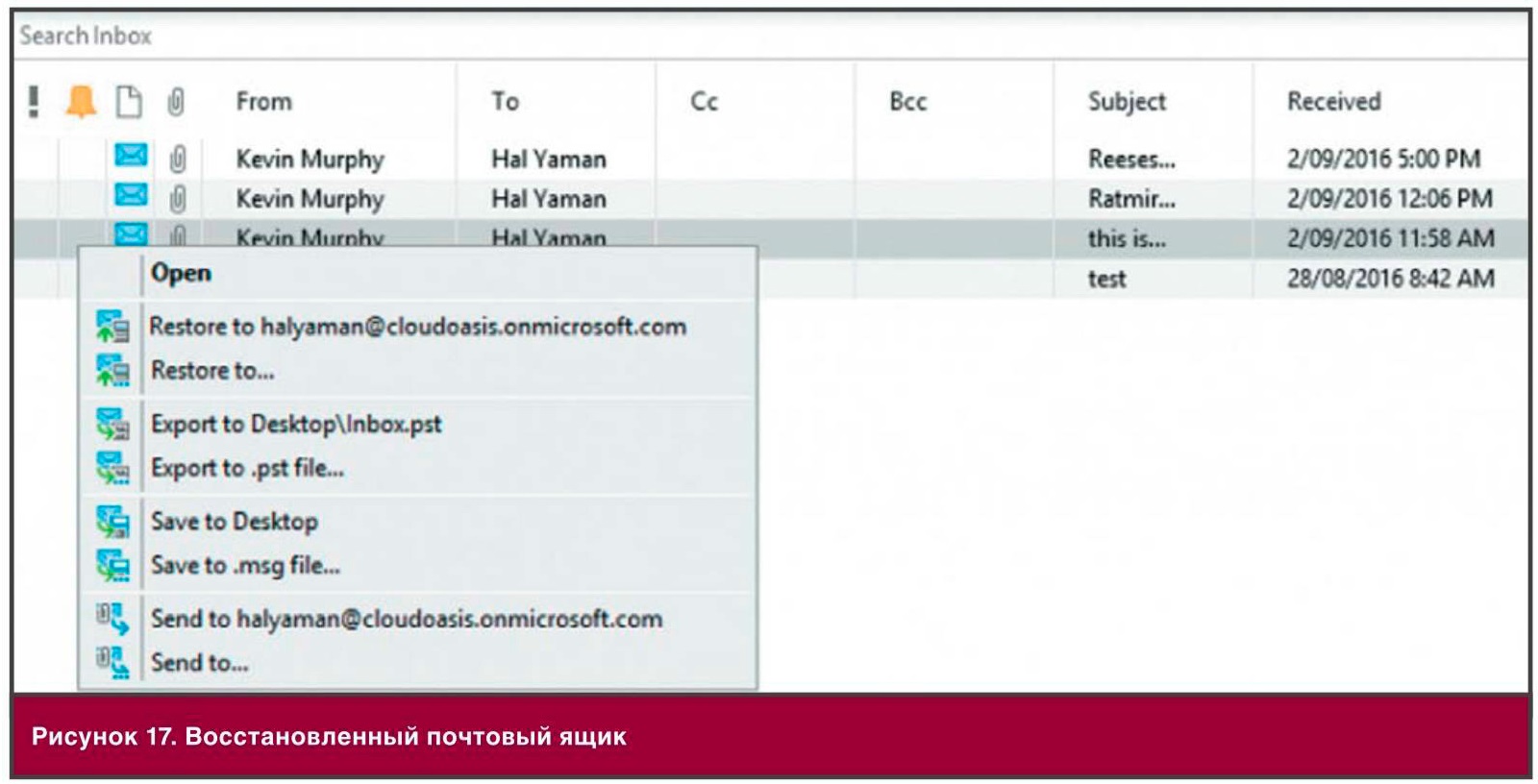The height and width of the screenshot is (784, 1538).
Task: Click icon beside Restore to halyaman@cloudoasis.onmicrosoft.com
Action: tap(112, 327)
